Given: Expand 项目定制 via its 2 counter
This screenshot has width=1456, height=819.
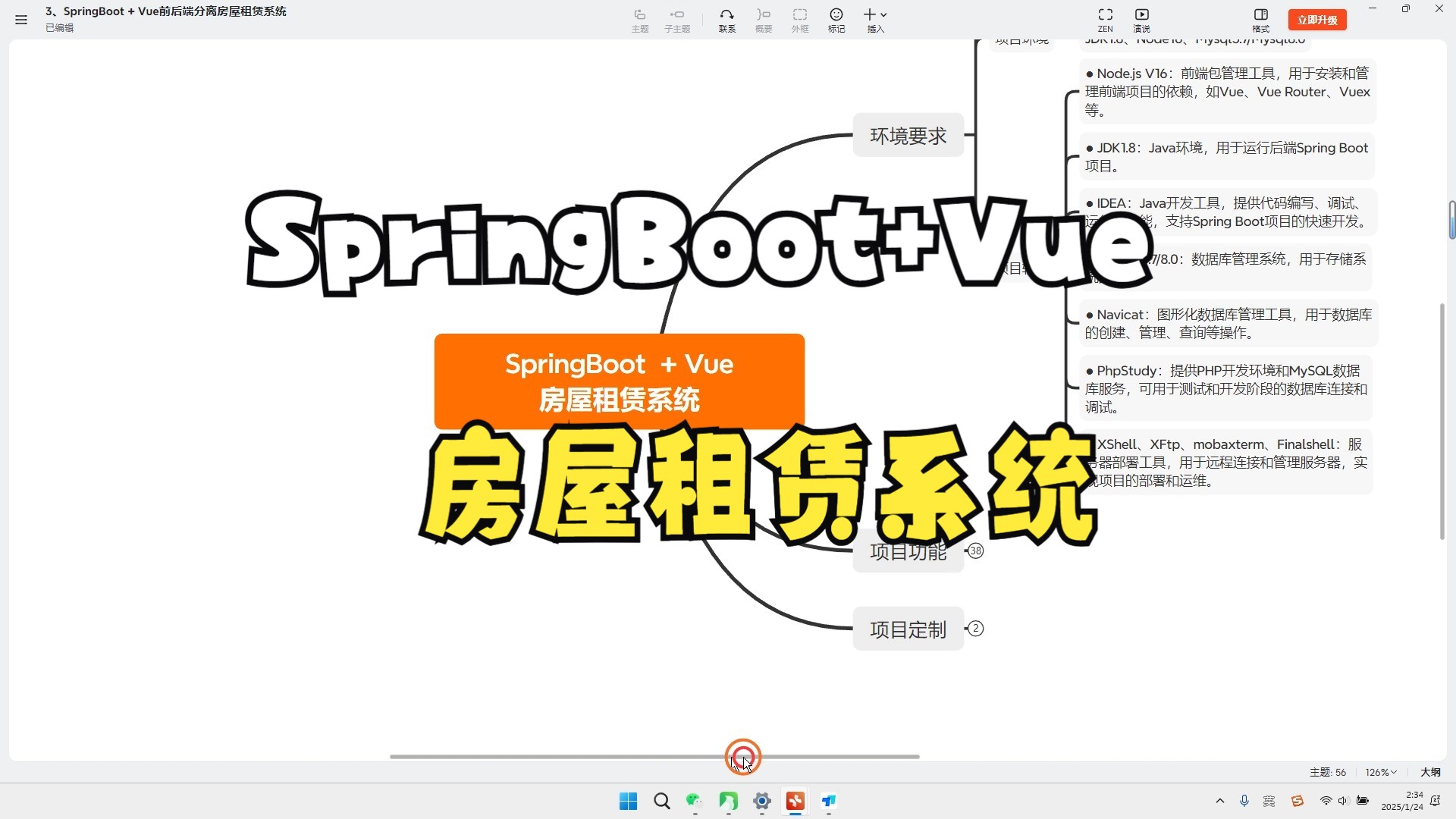Looking at the screenshot, I should click(x=976, y=629).
